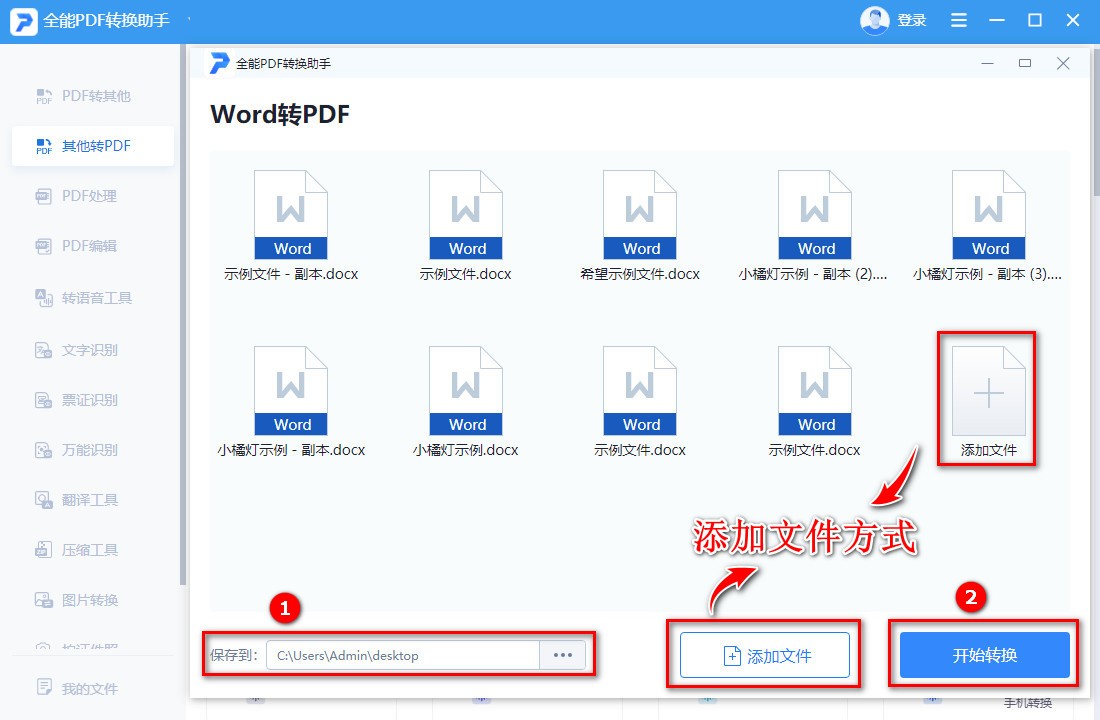Viewport: 1100px width, 720px height.
Task: Click the 添加文件 button
Action: point(765,655)
